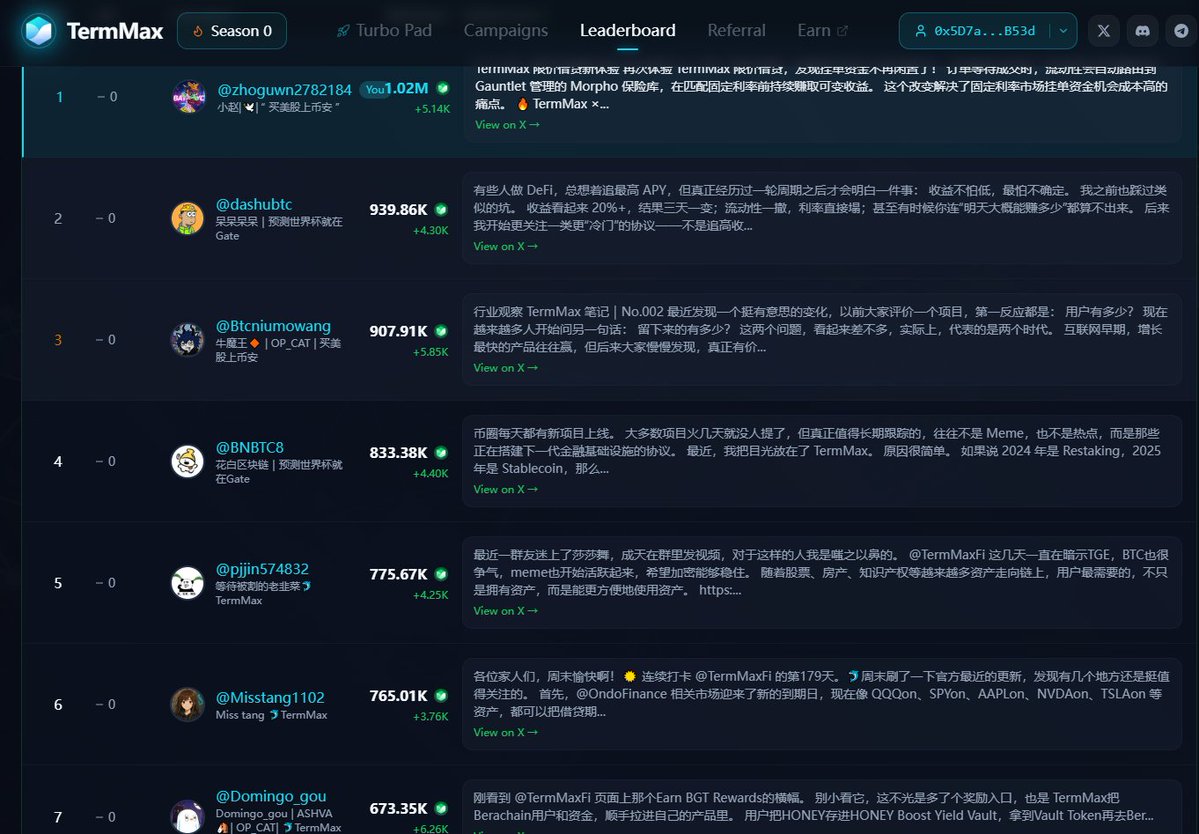Click avatar of @BNBTC8
Image resolution: width=1199 pixels, height=834 pixels.
(x=187, y=461)
